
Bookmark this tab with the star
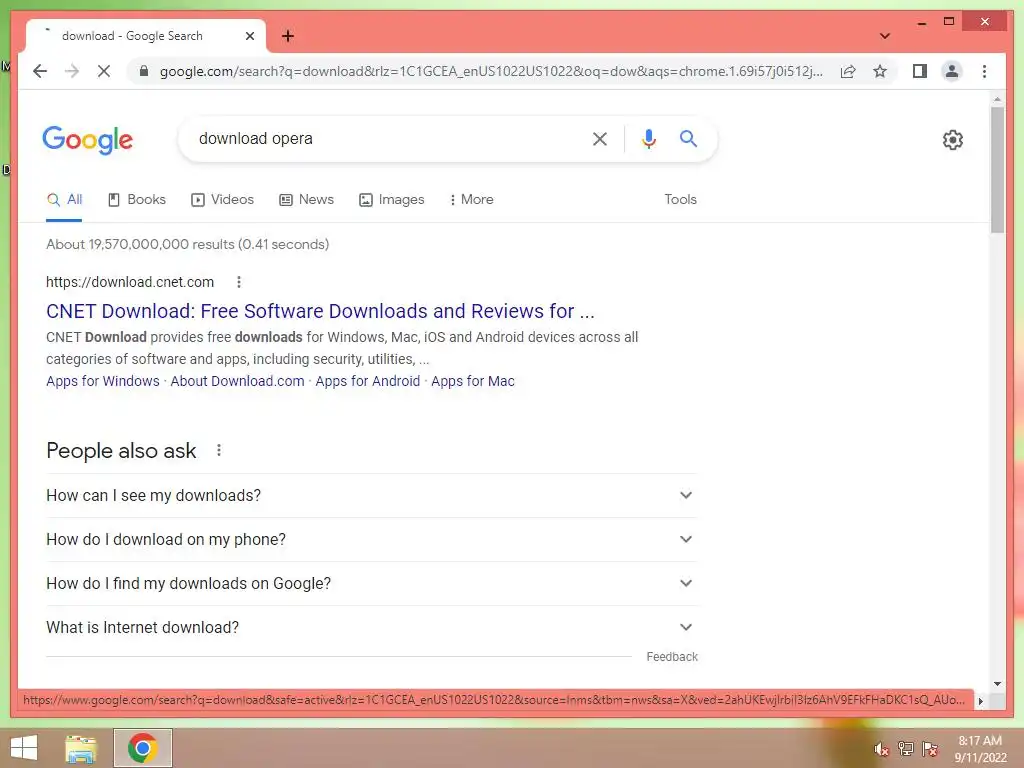[x=880, y=71]
